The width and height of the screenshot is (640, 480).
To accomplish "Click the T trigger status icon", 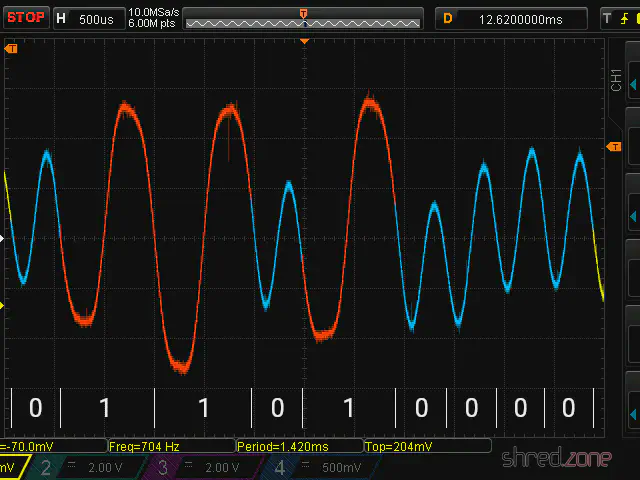I will 606,18.
